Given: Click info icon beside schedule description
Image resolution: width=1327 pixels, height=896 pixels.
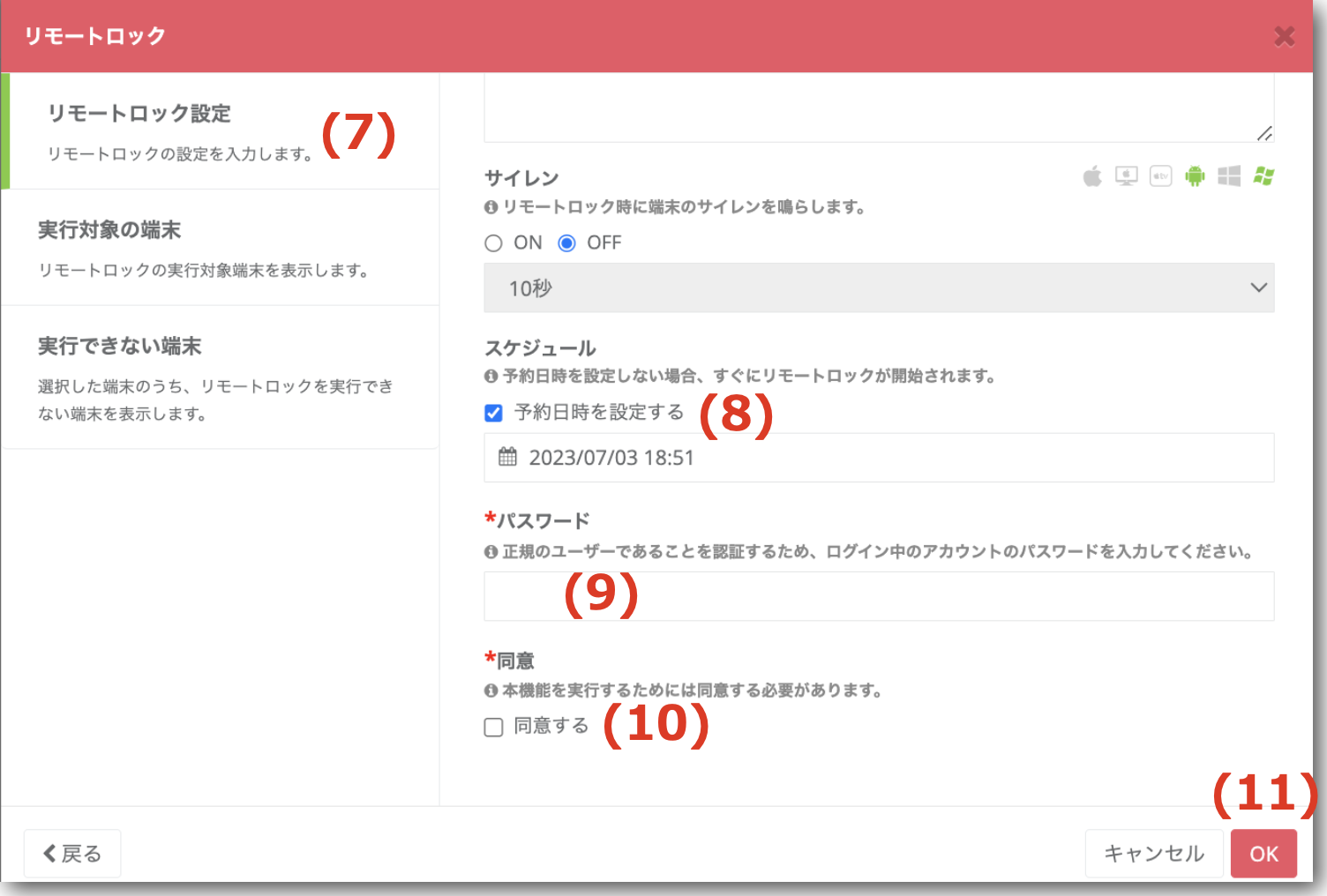Looking at the screenshot, I should coord(491,377).
